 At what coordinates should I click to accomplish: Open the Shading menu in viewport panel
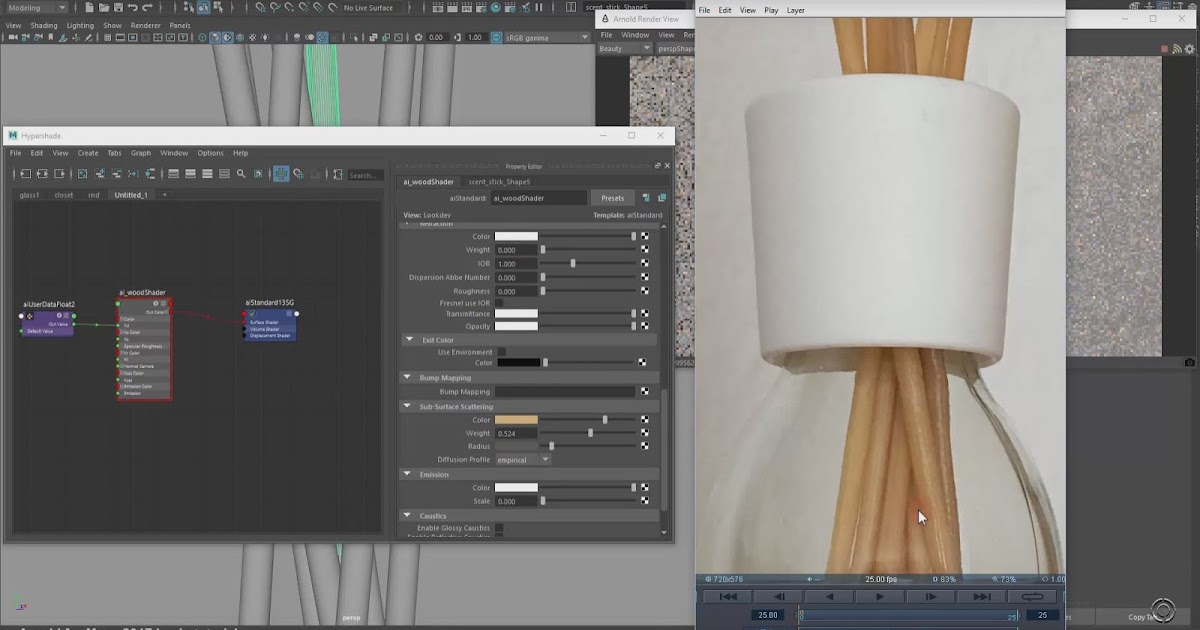click(x=44, y=25)
